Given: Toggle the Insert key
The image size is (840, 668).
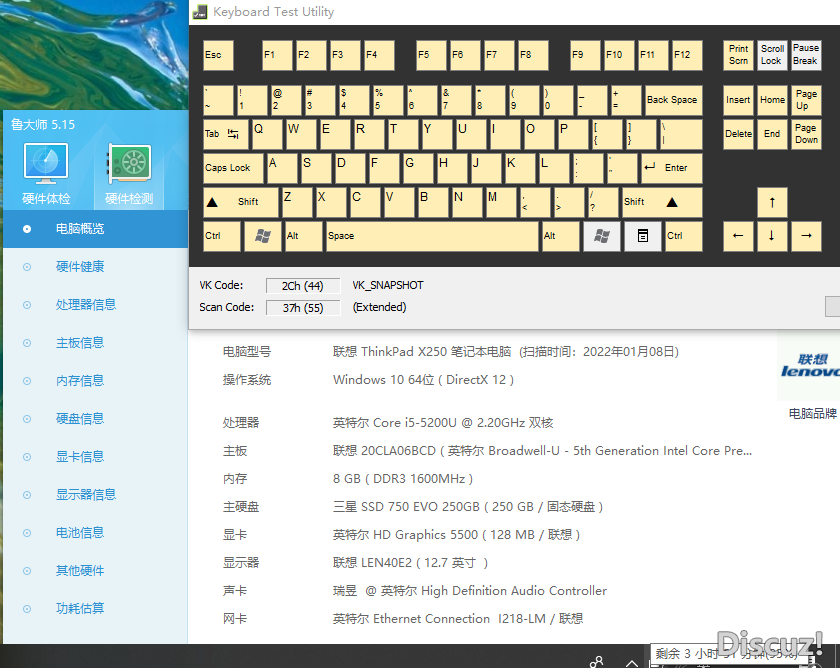Looking at the screenshot, I should (738, 100).
